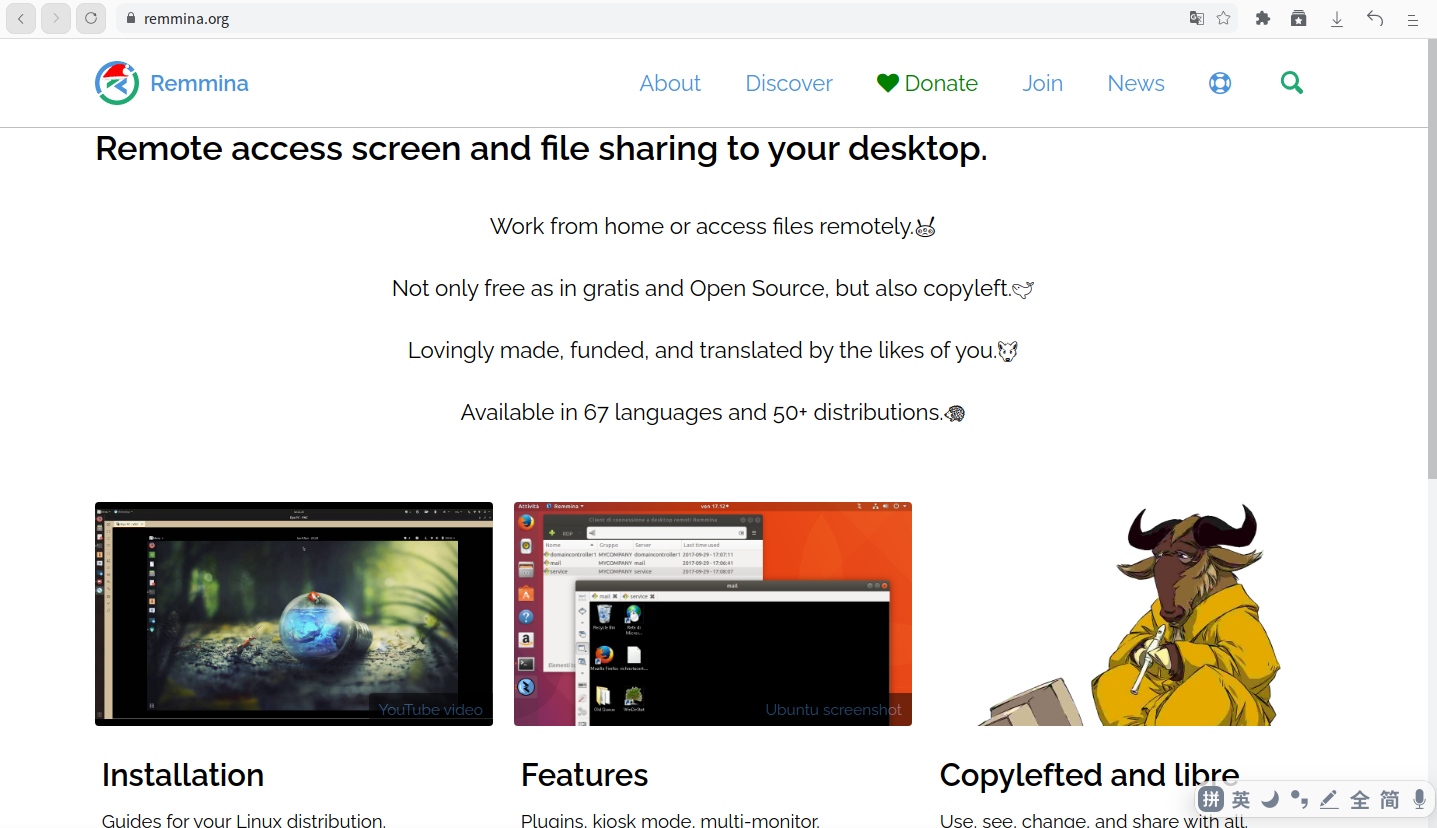Open the site search magnifier icon
This screenshot has height=828, width=1437.
point(1291,83)
